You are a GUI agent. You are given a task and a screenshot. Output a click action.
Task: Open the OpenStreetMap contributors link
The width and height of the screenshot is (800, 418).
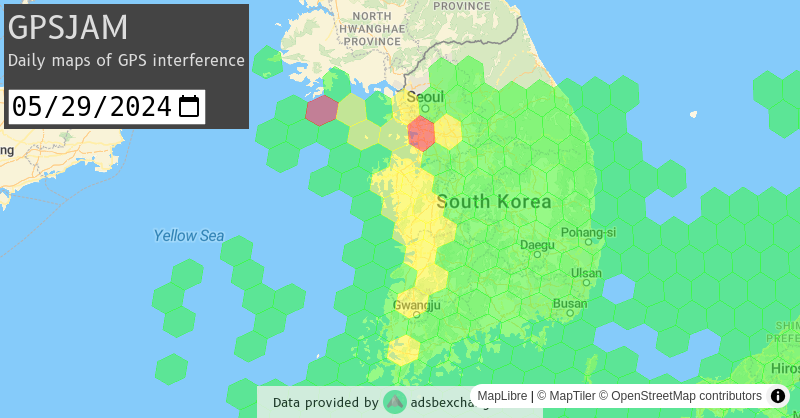point(680,396)
